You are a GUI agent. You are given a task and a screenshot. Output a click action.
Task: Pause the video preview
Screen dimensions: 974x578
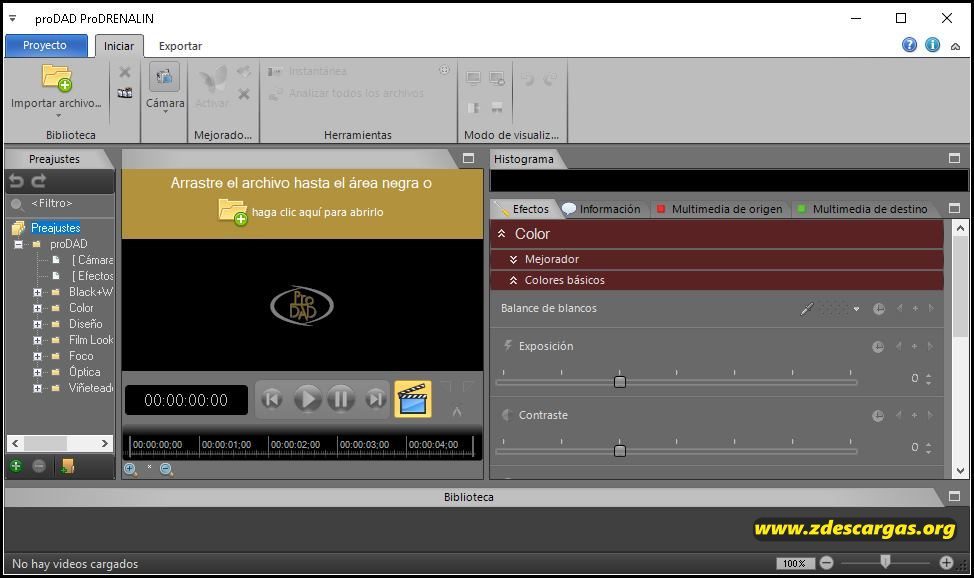[x=340, y=399]
